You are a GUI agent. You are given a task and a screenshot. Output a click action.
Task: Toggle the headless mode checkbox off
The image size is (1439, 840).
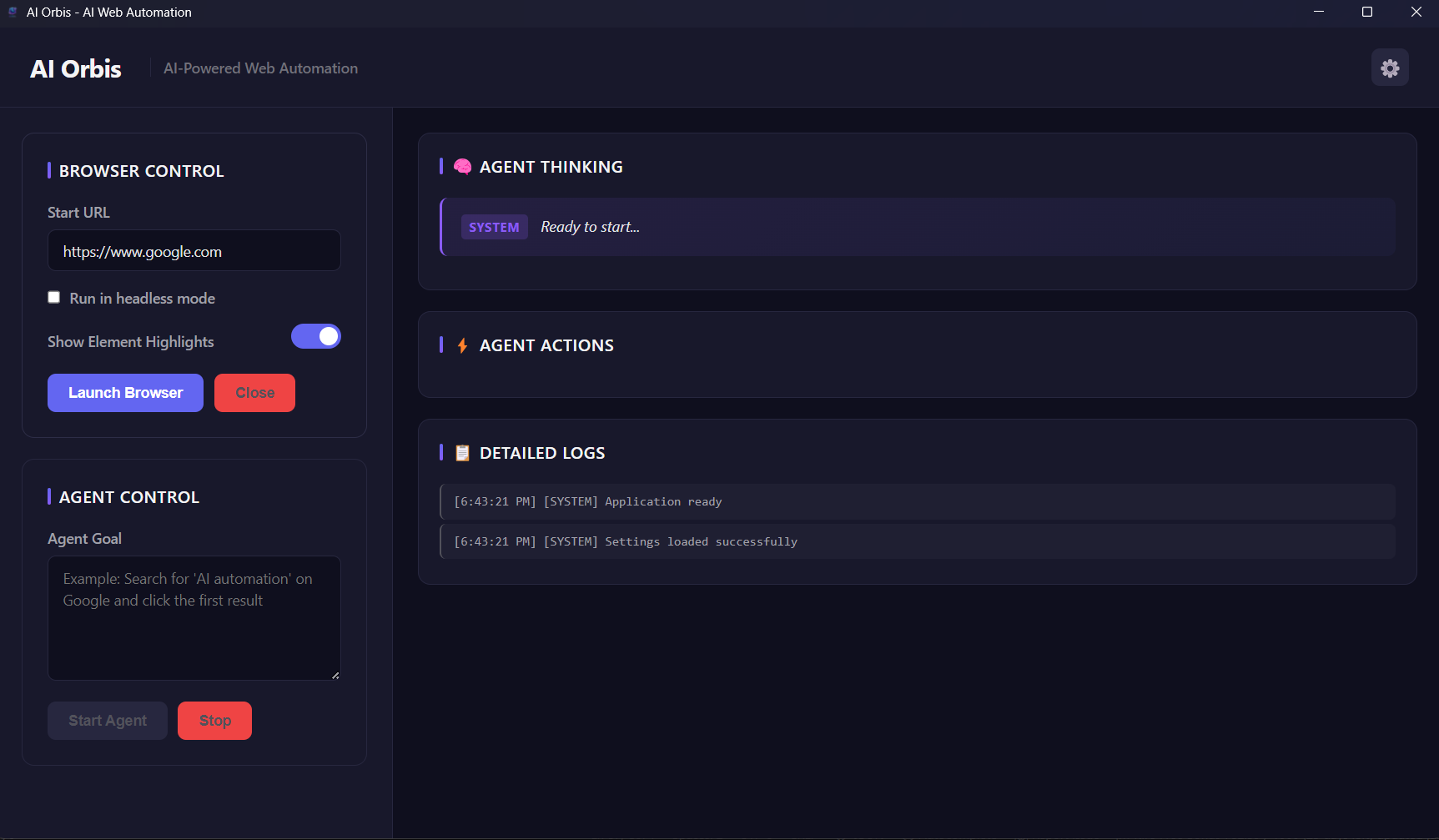tap(53, 297)
